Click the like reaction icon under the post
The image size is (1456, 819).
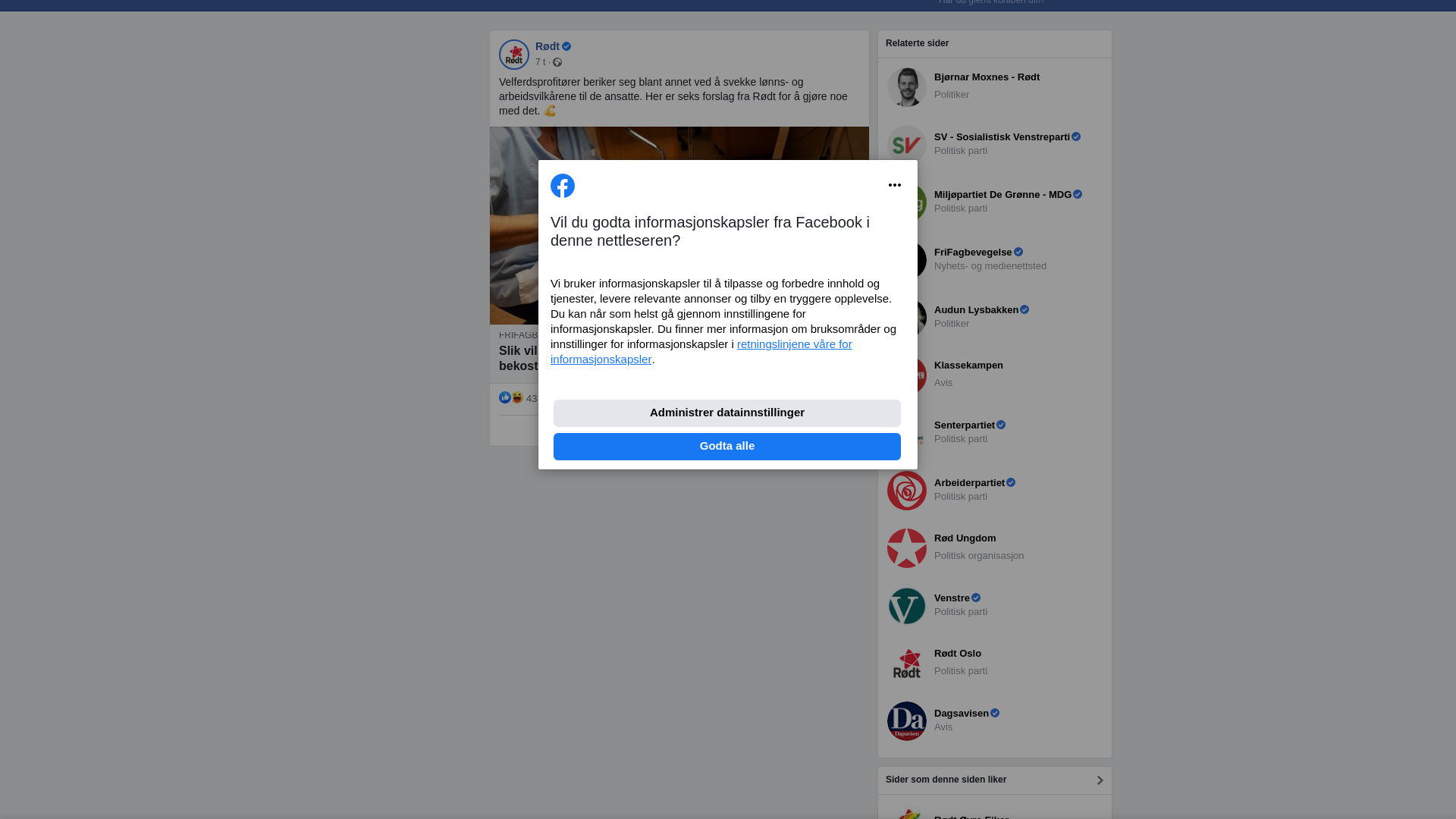coord(505,398)
